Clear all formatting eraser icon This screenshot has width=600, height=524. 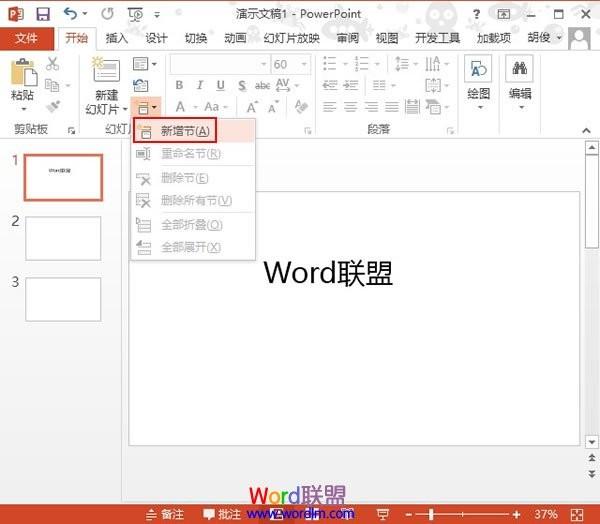301,107
